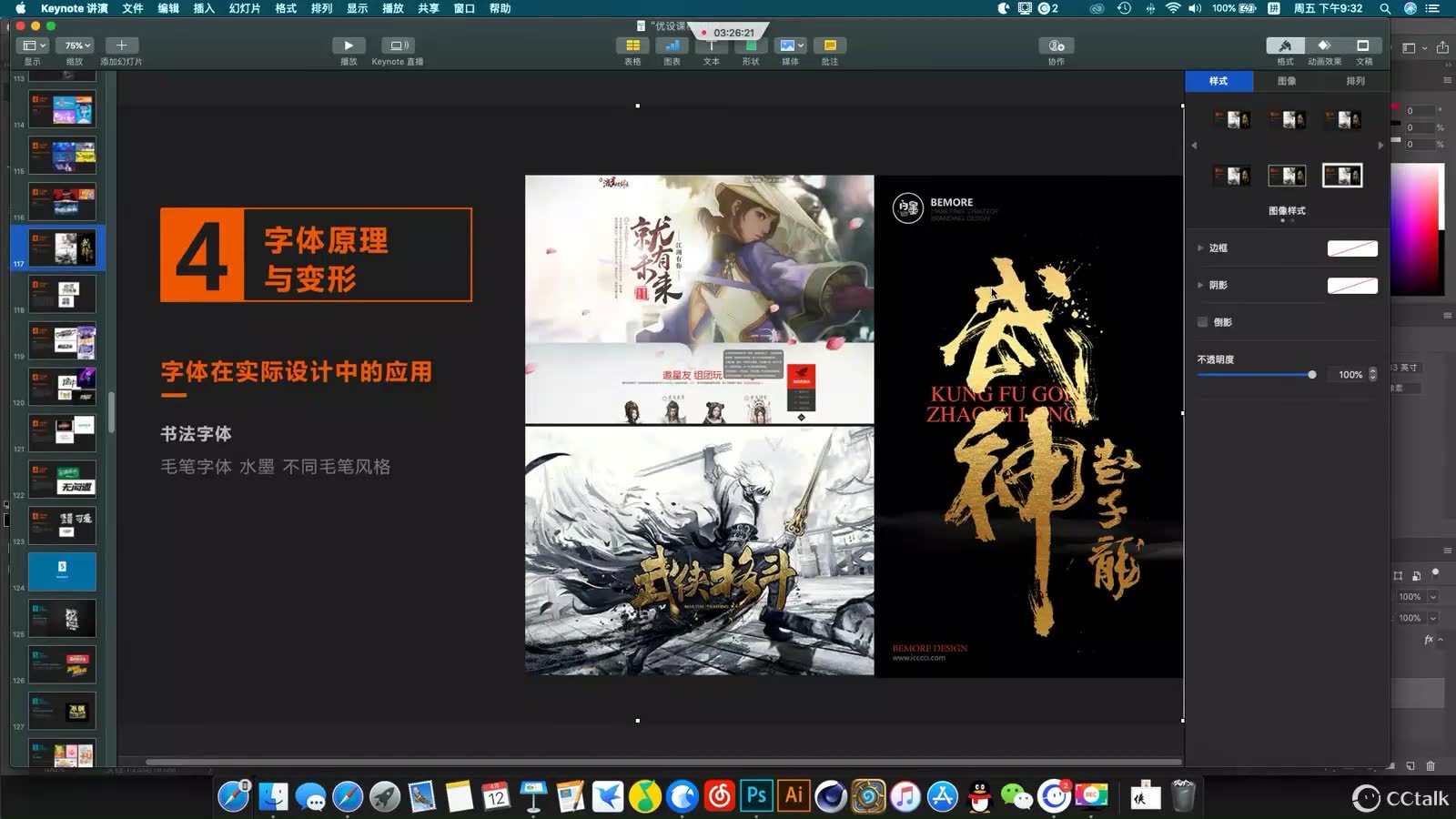This screenshot has width=1456, height=819.
Task: Select slide 124 blue thumbnail
Action: [62, 572]
